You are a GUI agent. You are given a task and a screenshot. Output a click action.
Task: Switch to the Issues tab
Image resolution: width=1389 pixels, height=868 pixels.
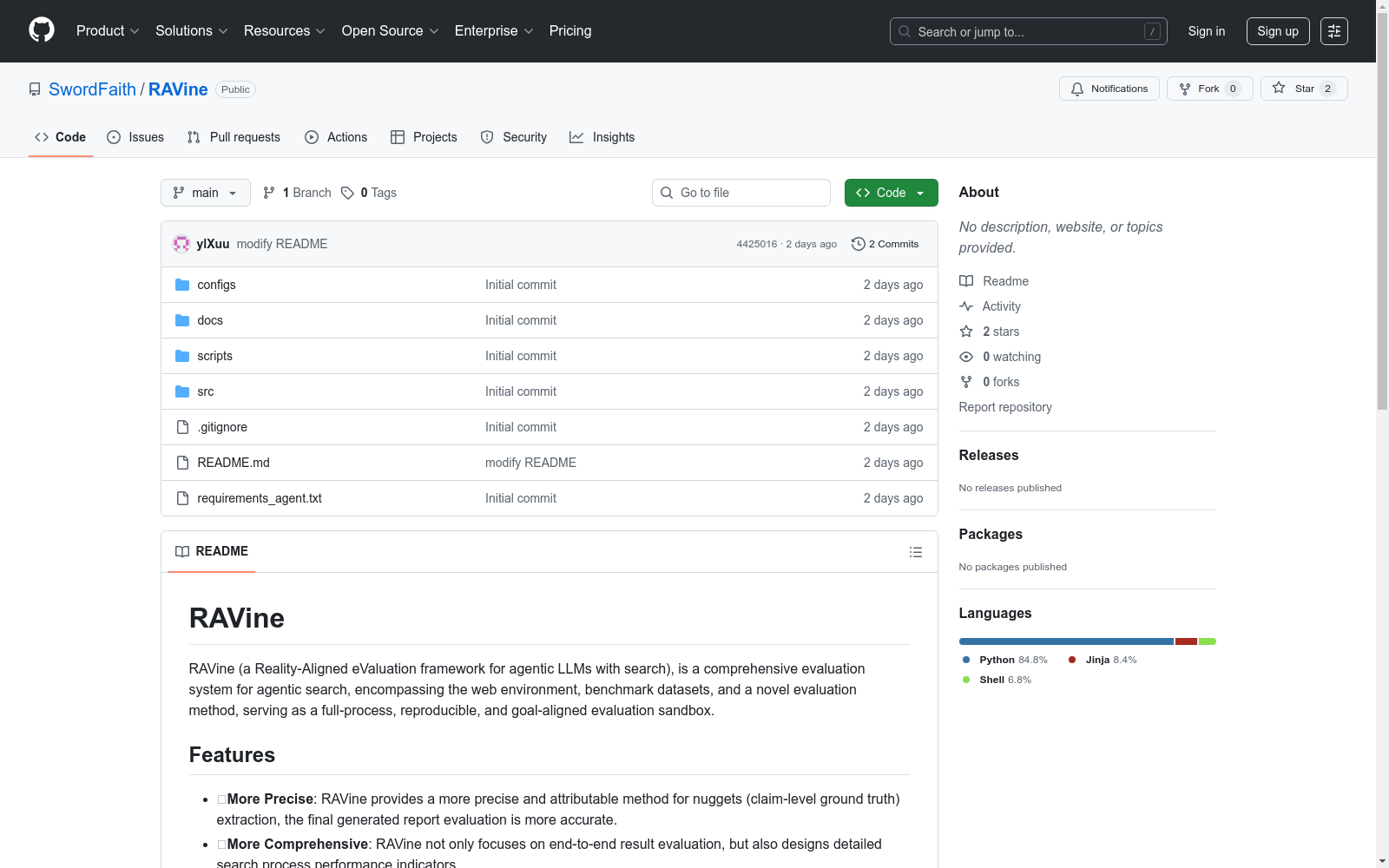tap(135, 137)
